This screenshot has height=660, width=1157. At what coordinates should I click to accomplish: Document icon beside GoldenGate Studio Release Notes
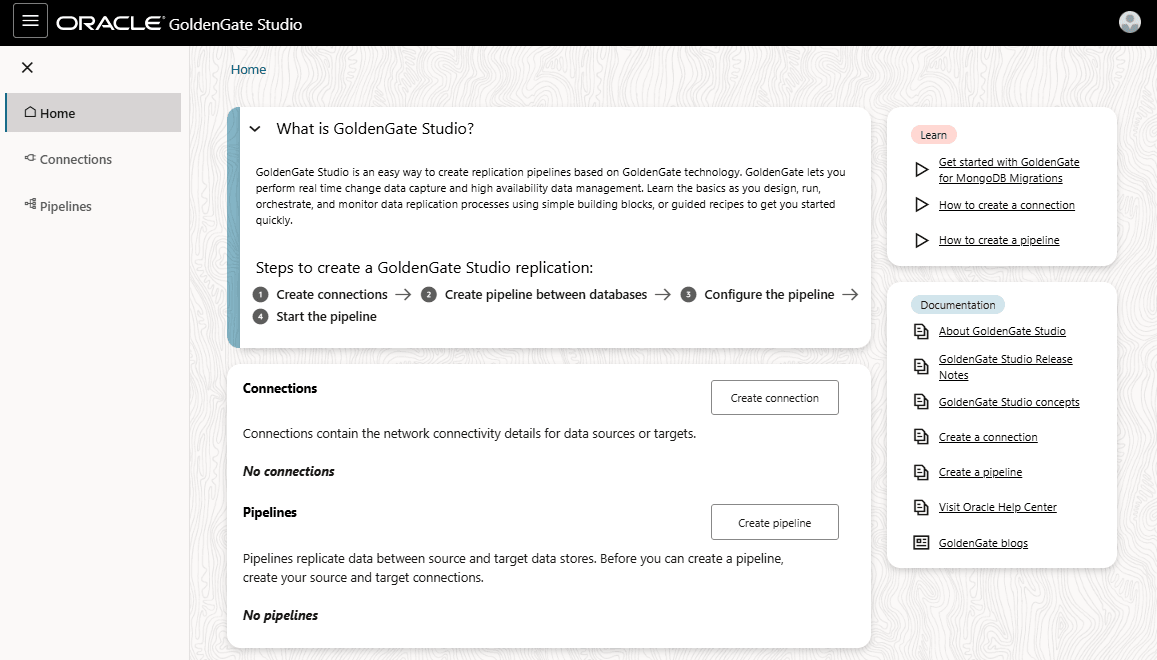click(921, 366)
